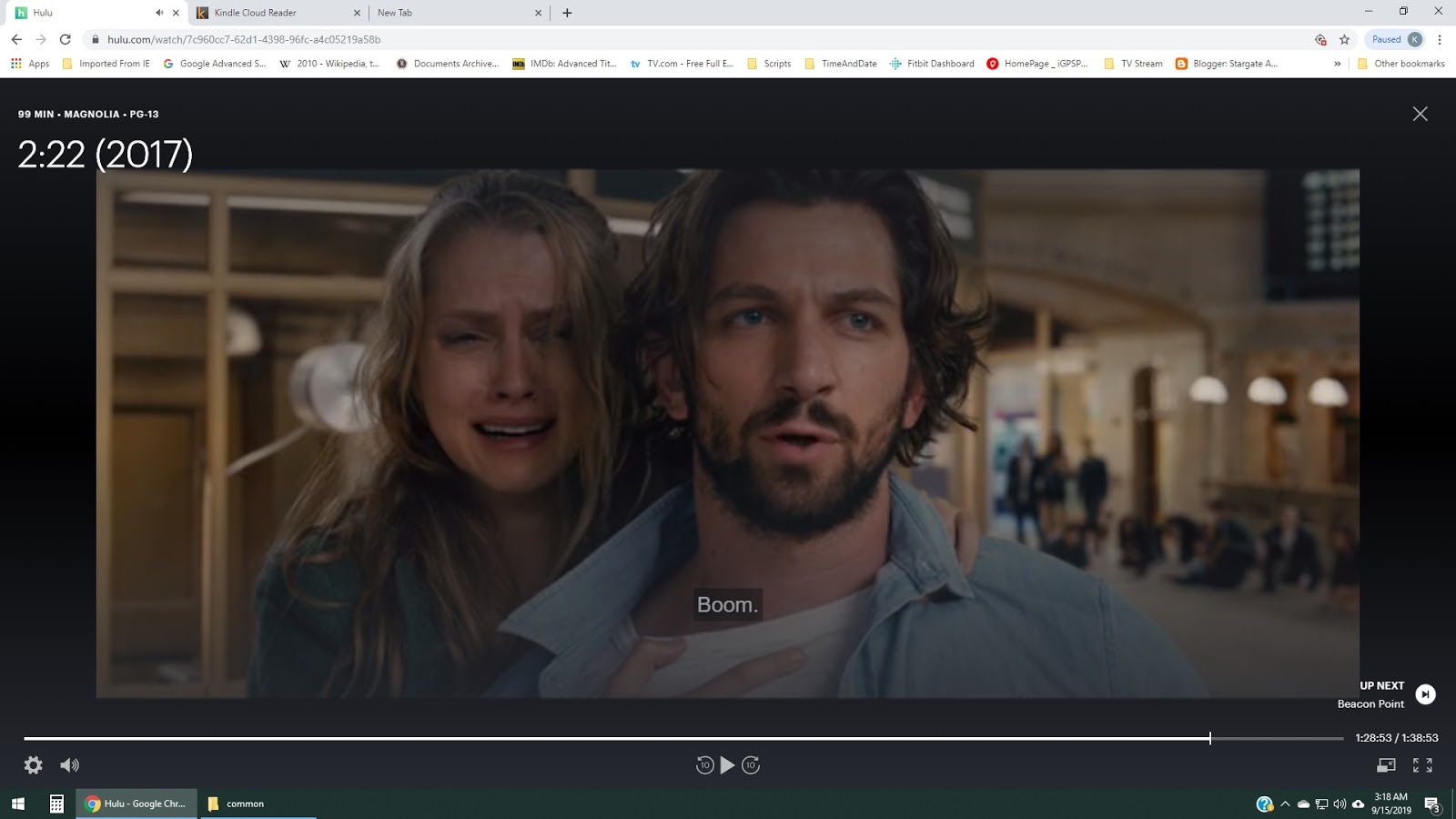Open the Apps bookmark shortcut
1456x819 pixels.
[x=30, y=64]
